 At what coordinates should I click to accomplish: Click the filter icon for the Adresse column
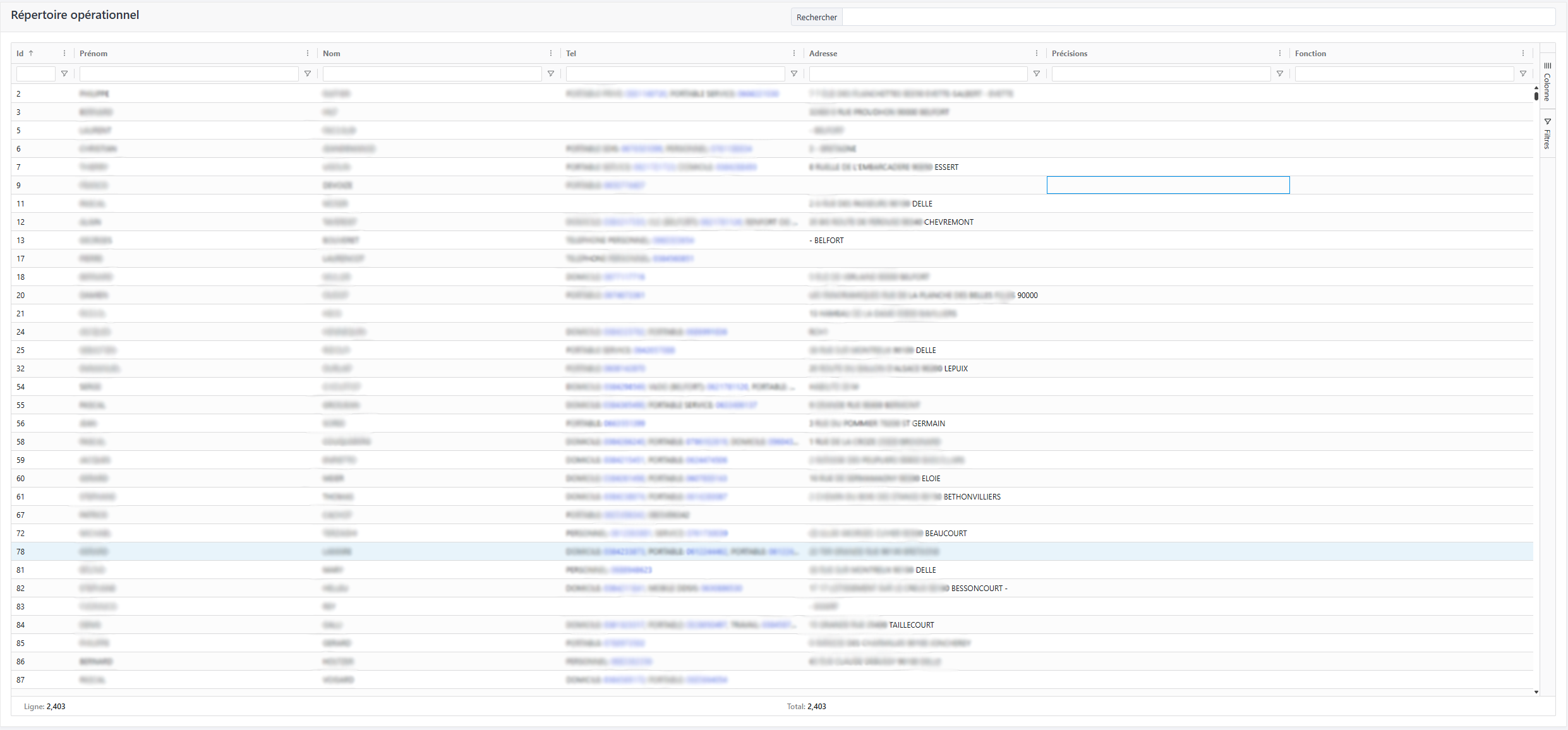(x=1037, y=74)
